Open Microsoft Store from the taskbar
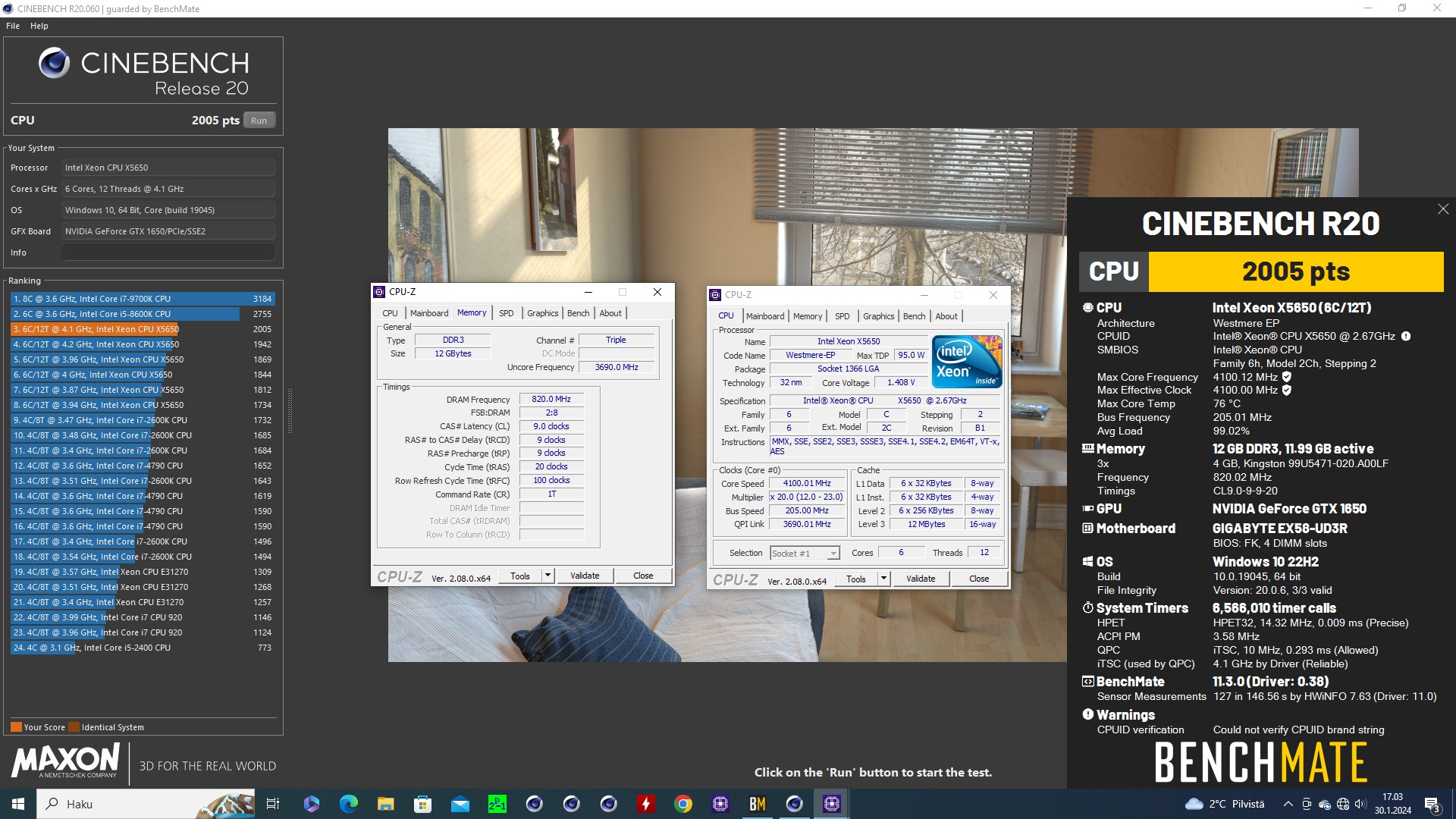 422,804
